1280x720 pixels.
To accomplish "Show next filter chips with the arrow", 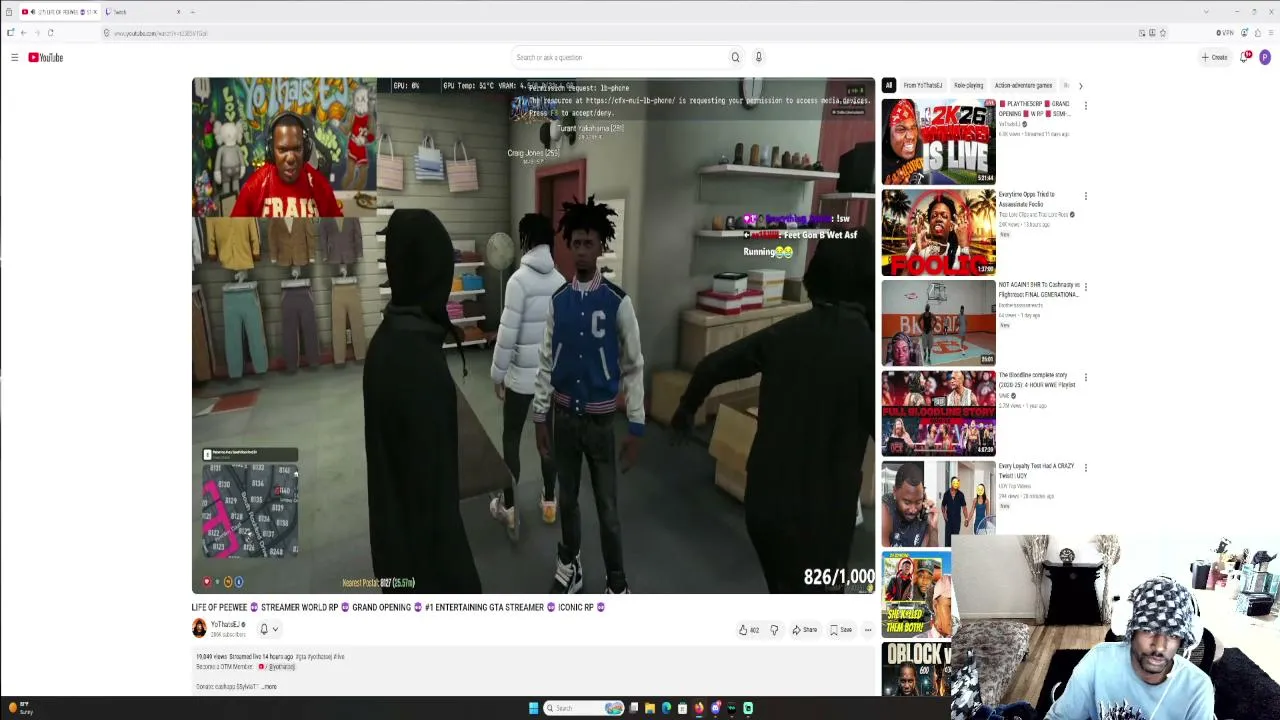I will click(1080, 86).
